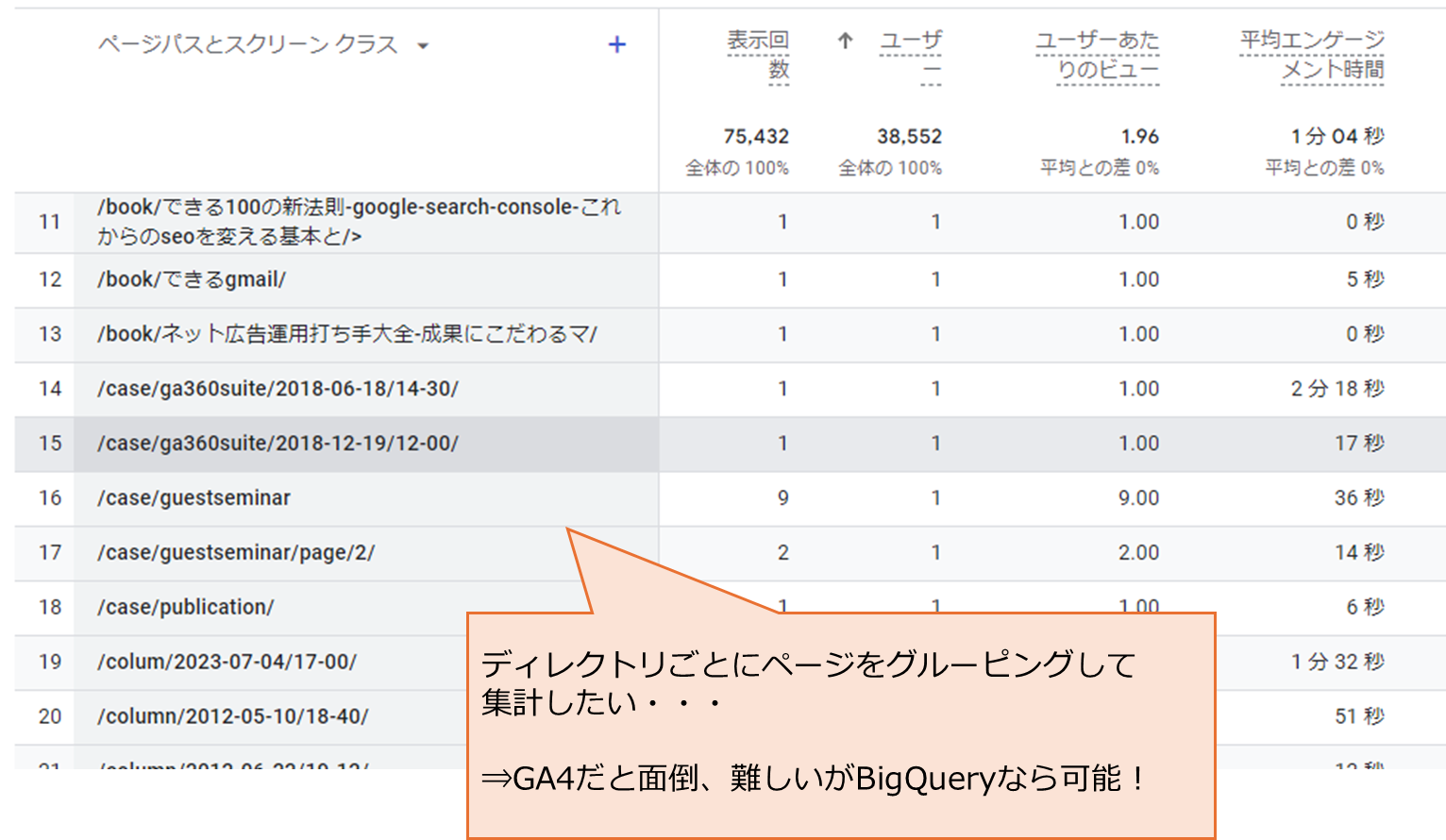
Task: Click the 17 秒 engagement time cell
Action: point(1359,444)
